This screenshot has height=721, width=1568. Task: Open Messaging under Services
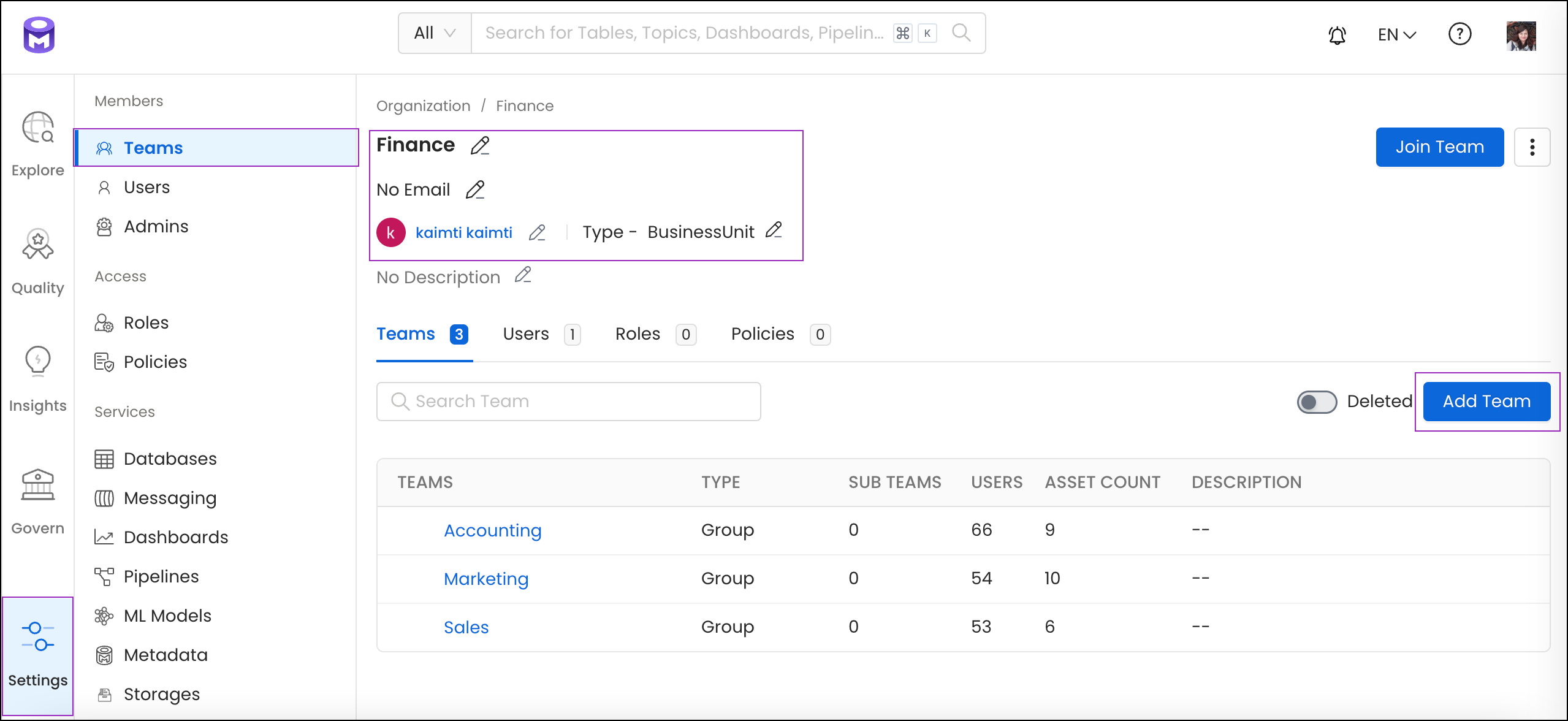point(216,498)
